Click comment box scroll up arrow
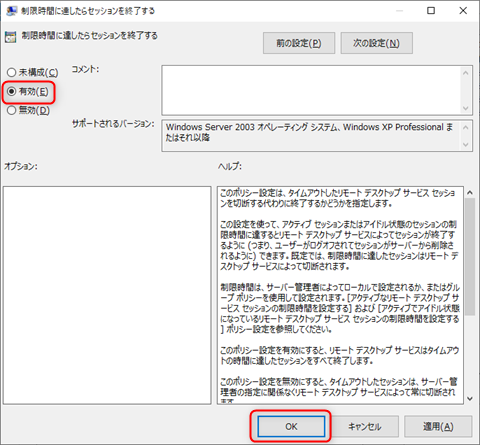Image resolution: width=480 pixels, height=445 pixels. [466, 73]
